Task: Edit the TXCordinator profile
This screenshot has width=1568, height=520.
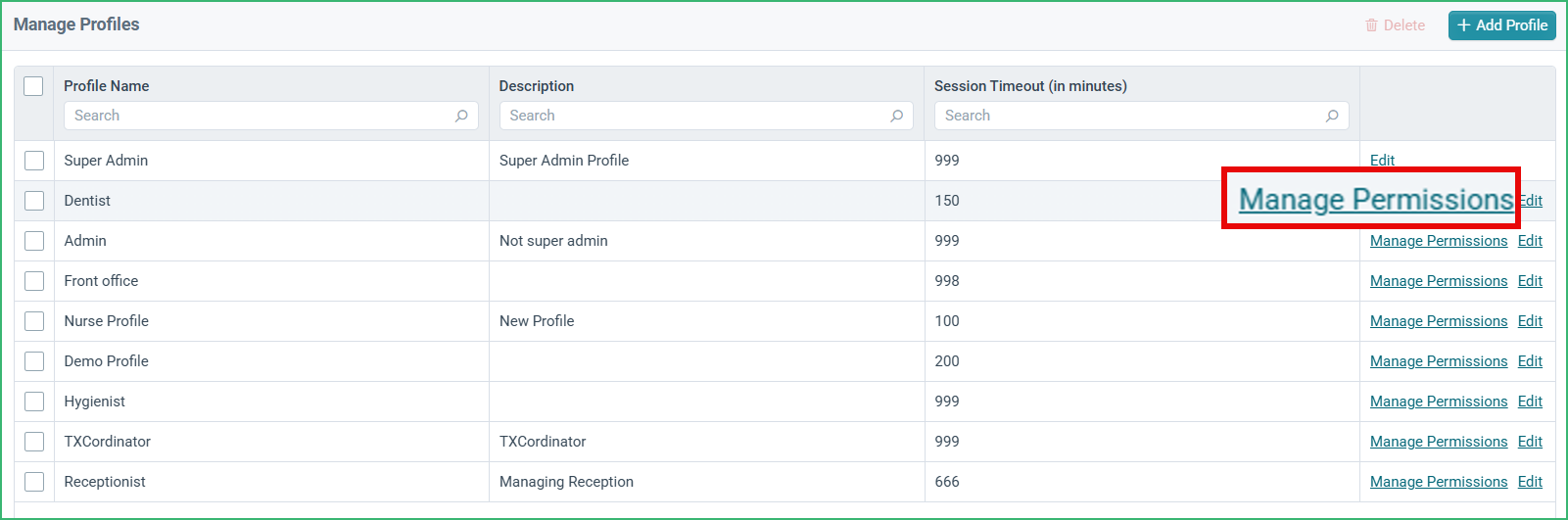Action: click(1530, 442)
